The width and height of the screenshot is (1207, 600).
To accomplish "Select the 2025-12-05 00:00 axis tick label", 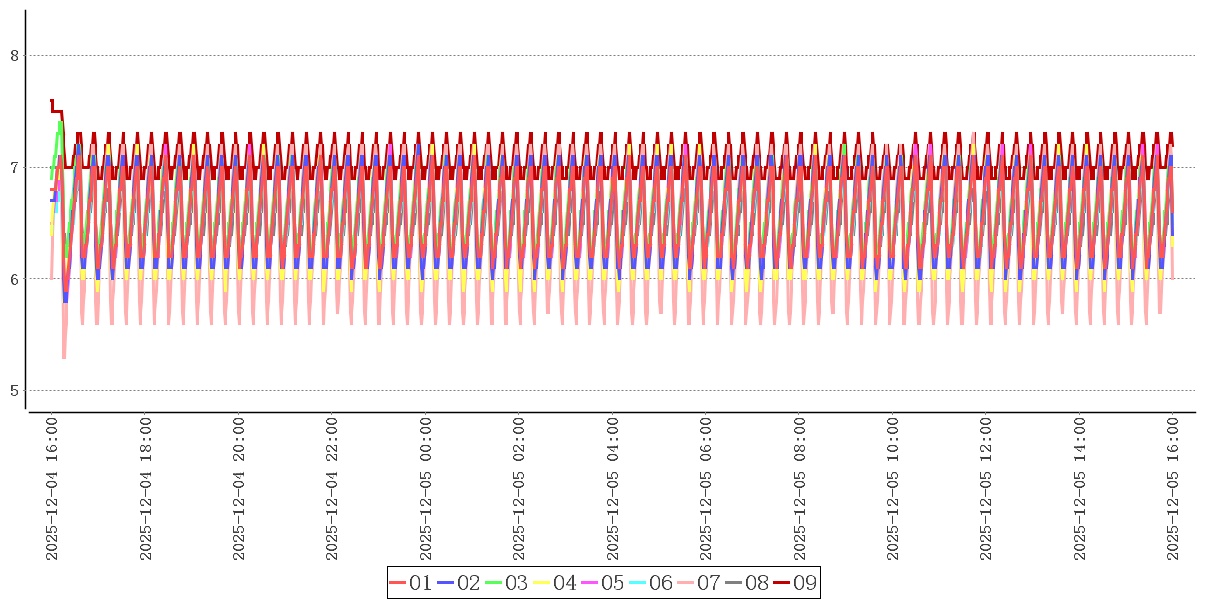I will tap(426, 489).
